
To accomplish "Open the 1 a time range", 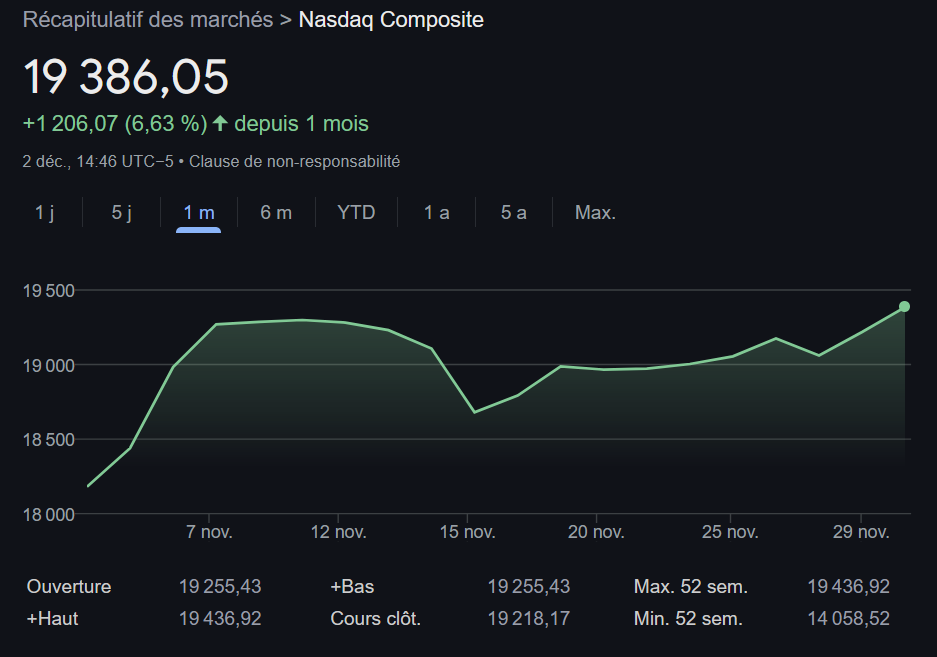I will pyautogui.click(x=436, y=212).
